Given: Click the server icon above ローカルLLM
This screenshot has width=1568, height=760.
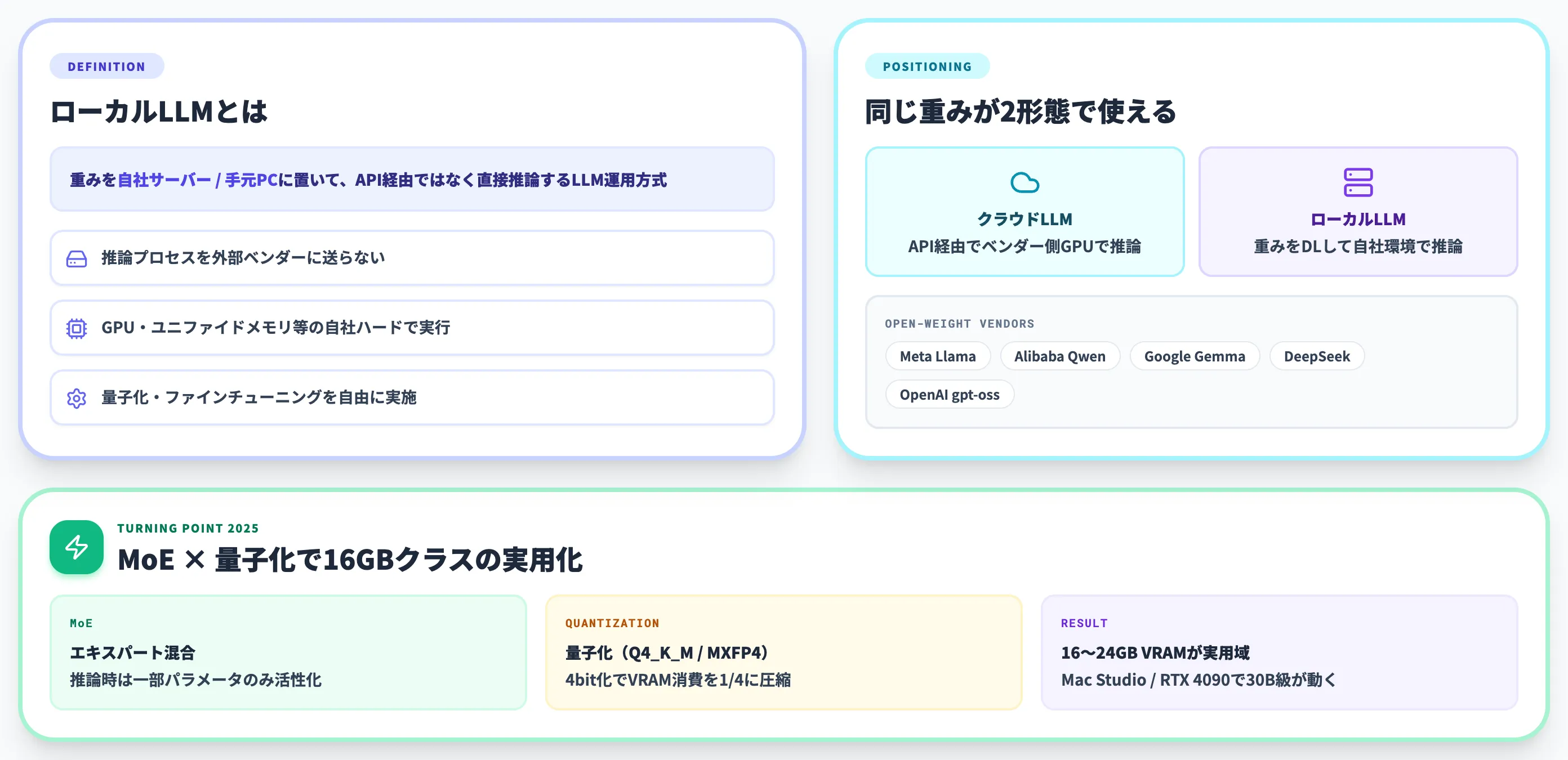Looking at the screenshot, I should click(x=1358, y=182).
